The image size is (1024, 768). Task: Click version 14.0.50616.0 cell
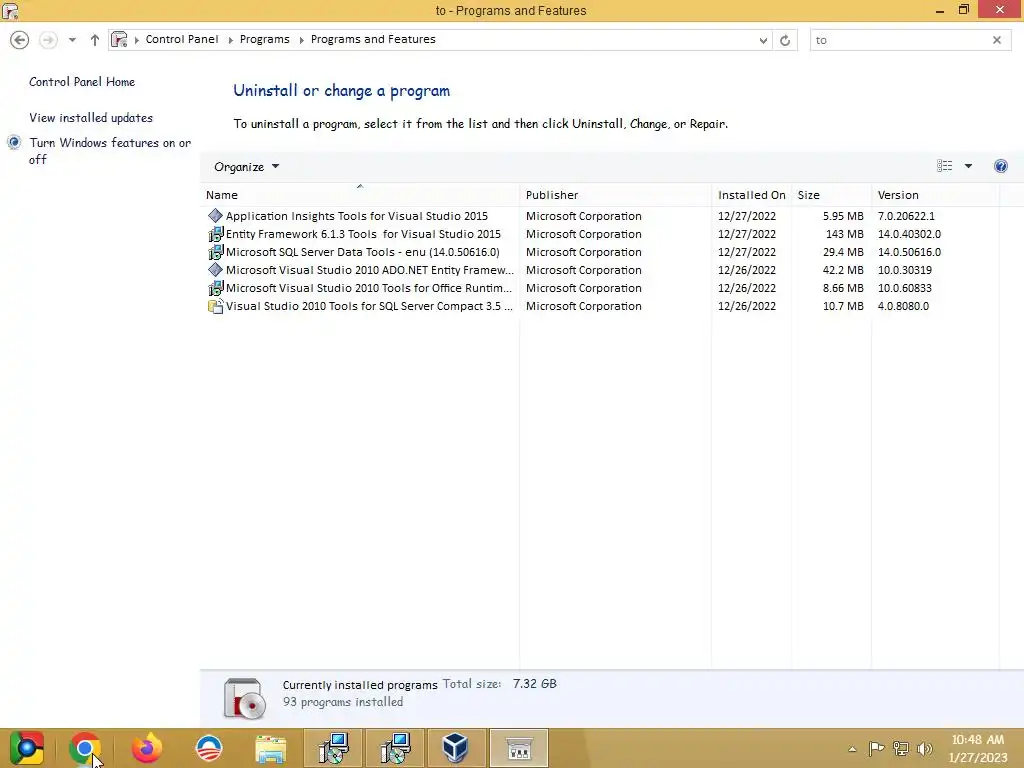pos(909,252)
